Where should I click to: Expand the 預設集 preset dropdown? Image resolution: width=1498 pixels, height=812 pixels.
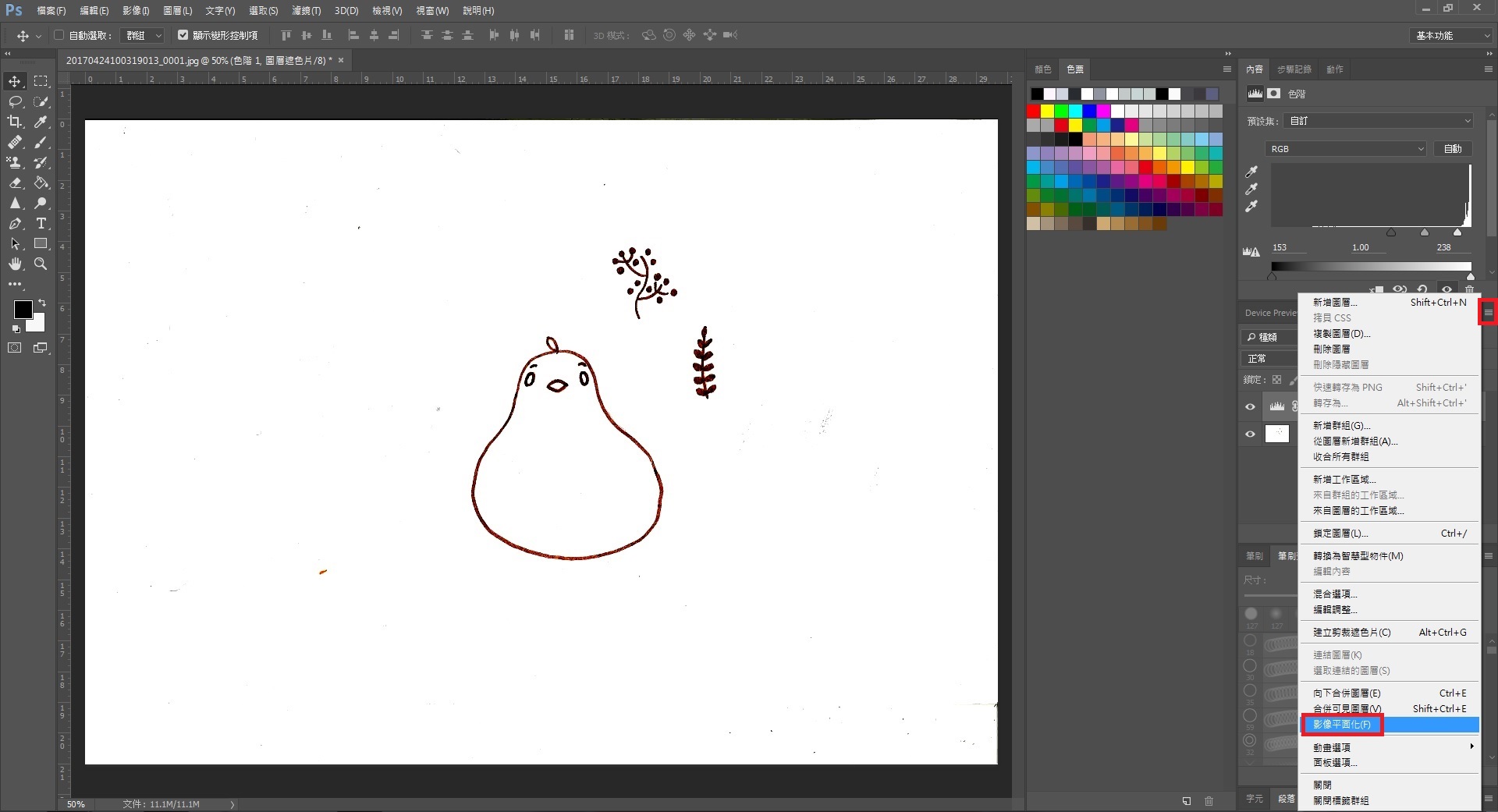click(x=1379, y=121)
